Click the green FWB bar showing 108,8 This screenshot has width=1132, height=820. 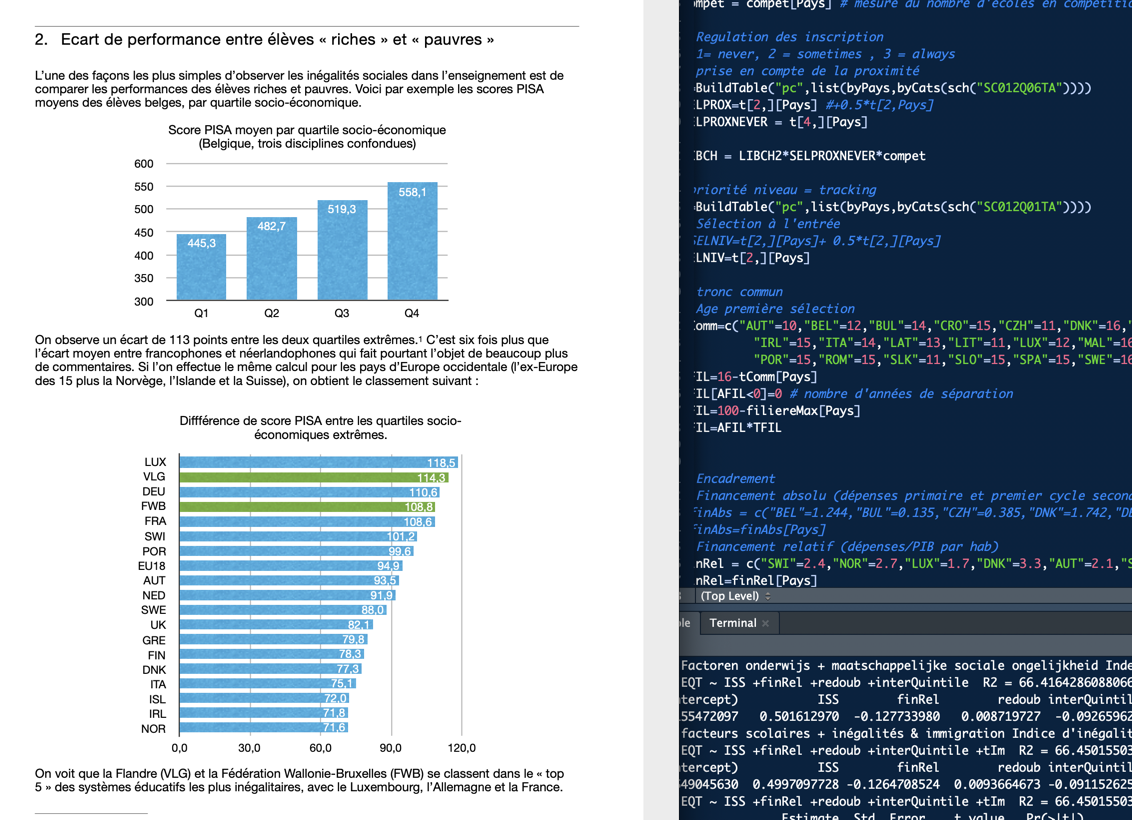pos(306,507)
